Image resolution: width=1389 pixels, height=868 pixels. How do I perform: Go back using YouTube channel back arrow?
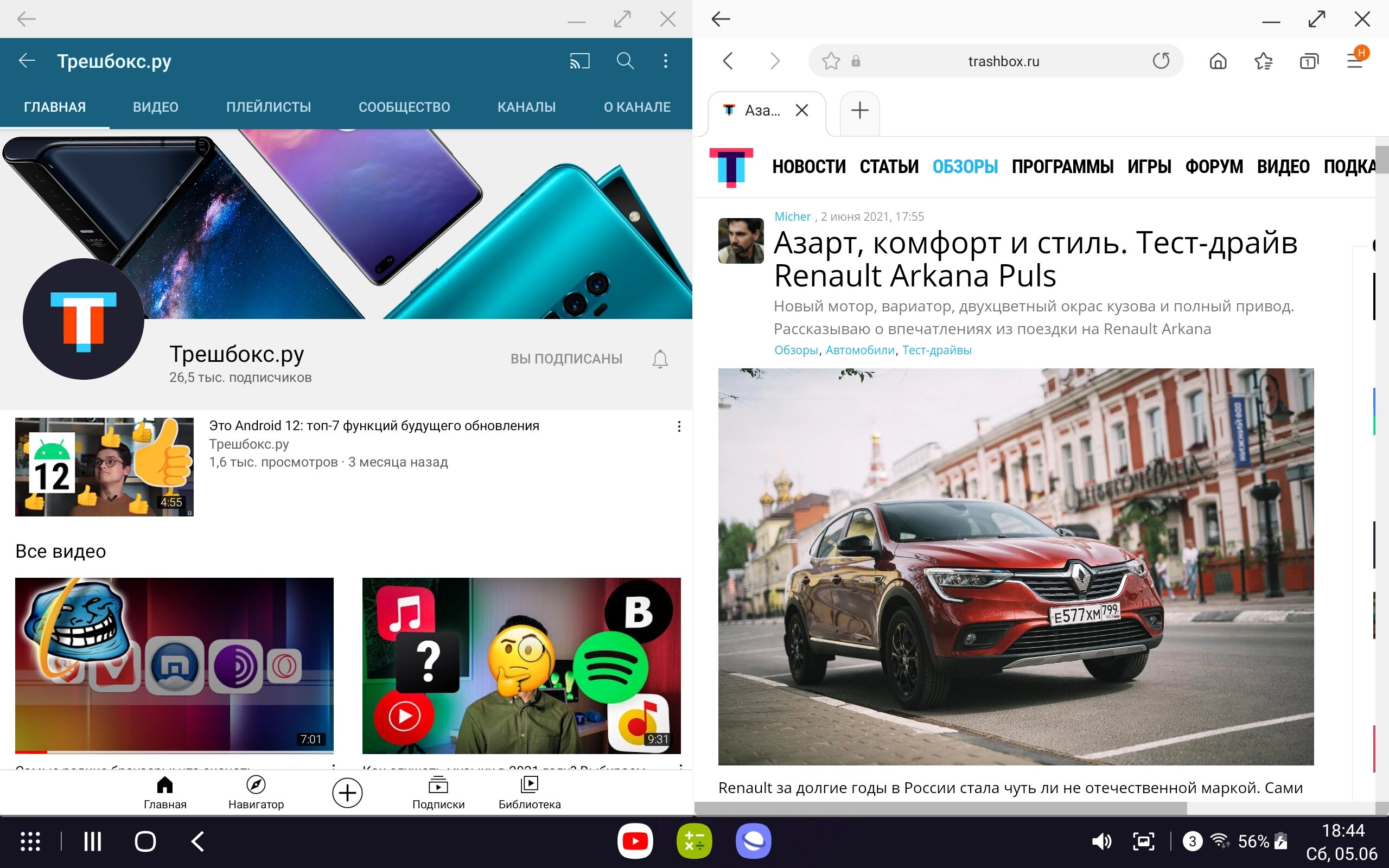point(27,60)
